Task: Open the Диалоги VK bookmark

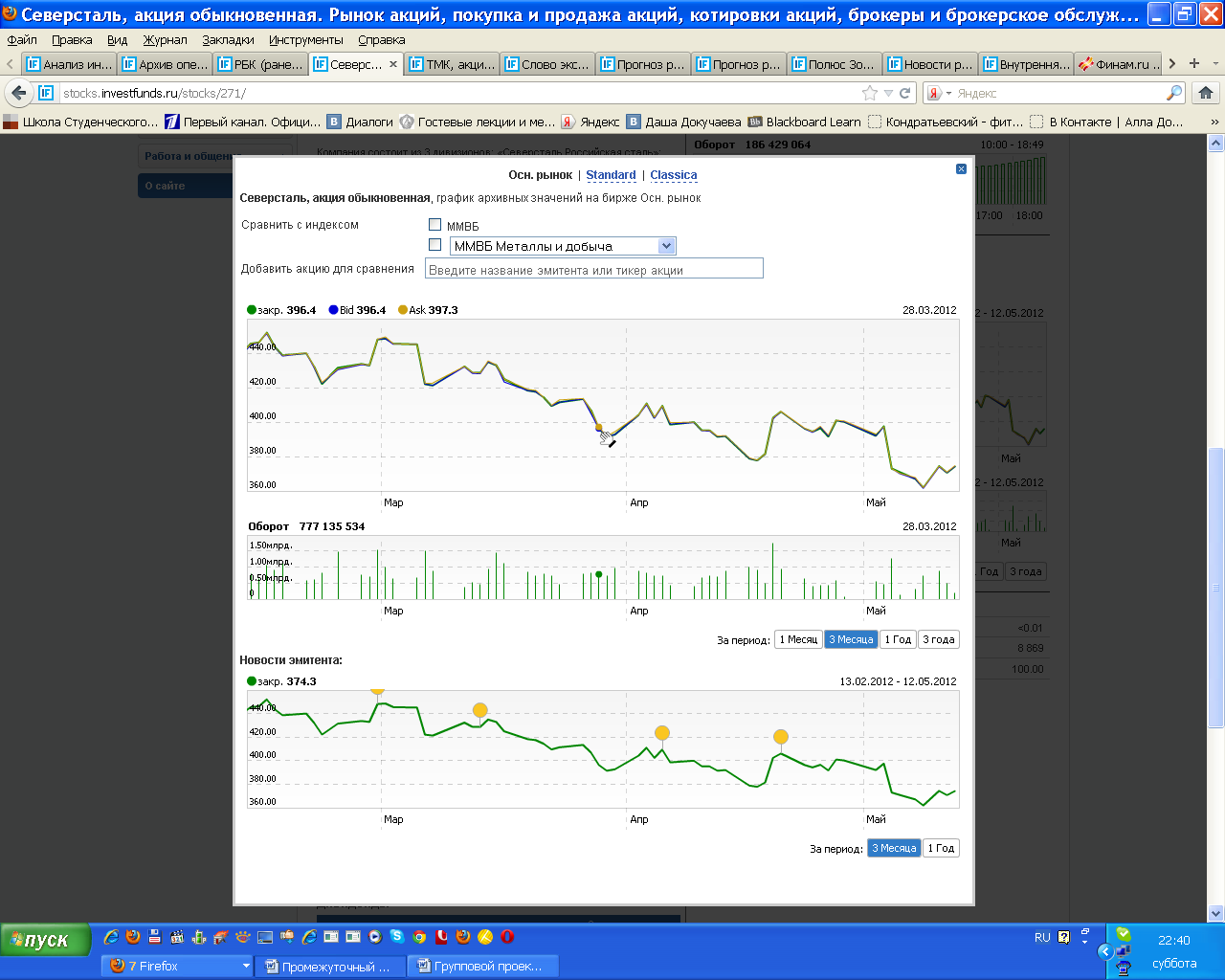Action: tap(361, 122)
